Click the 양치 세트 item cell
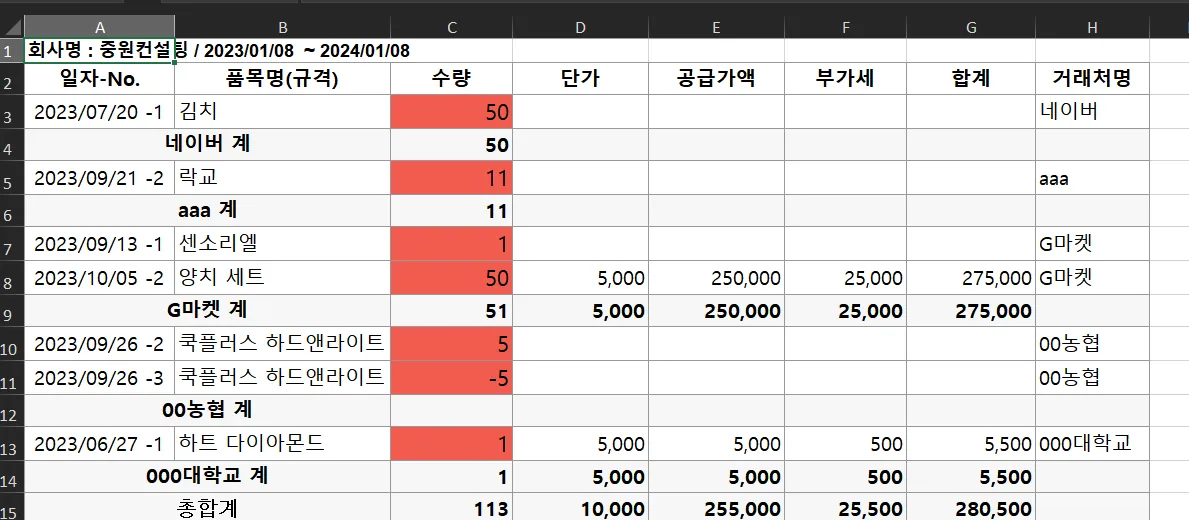The width and height of the screenshot is (1189, 520). pyautogui.click(x=282, y=277)
